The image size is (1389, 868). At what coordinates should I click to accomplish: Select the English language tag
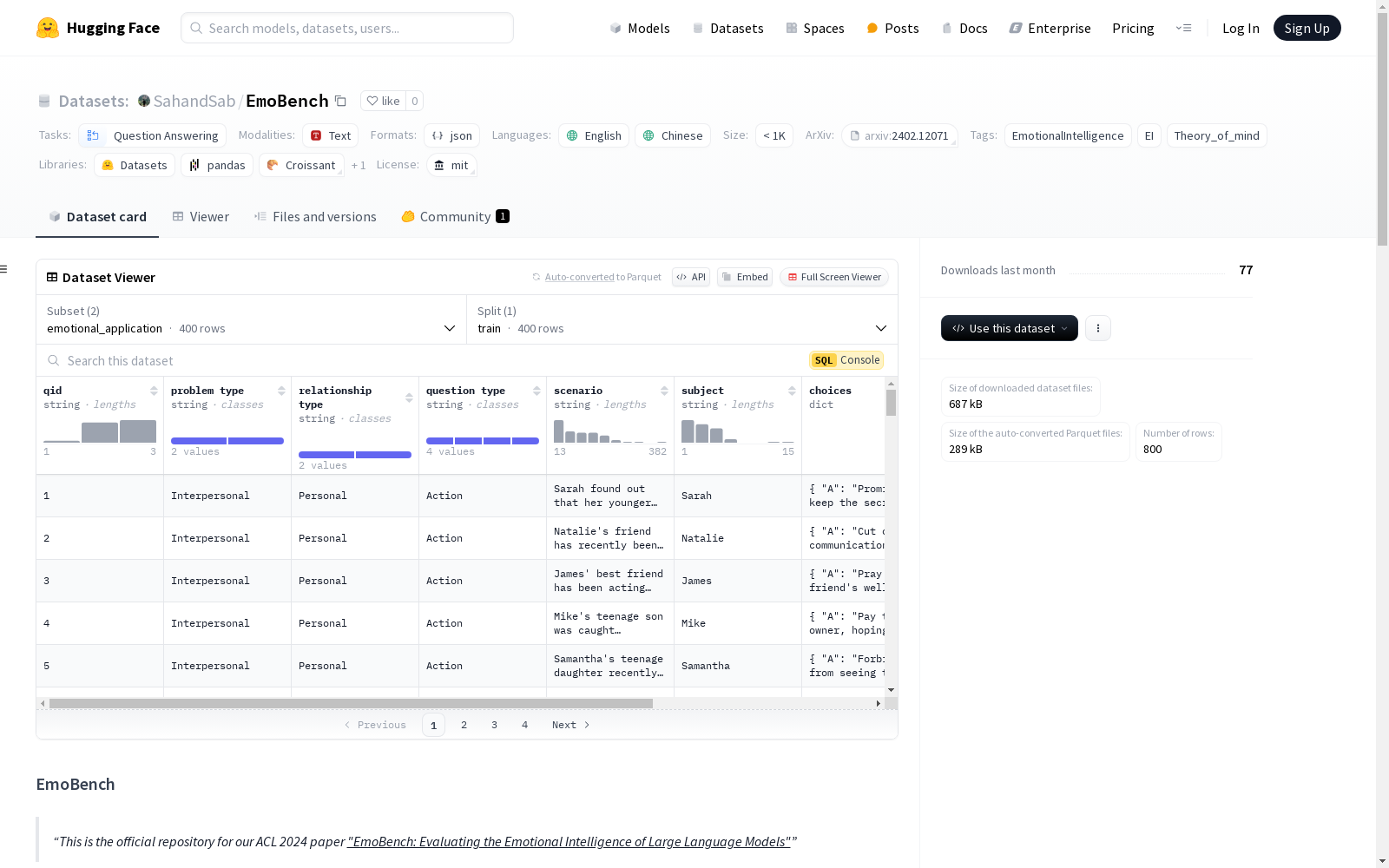click(594, 135)
